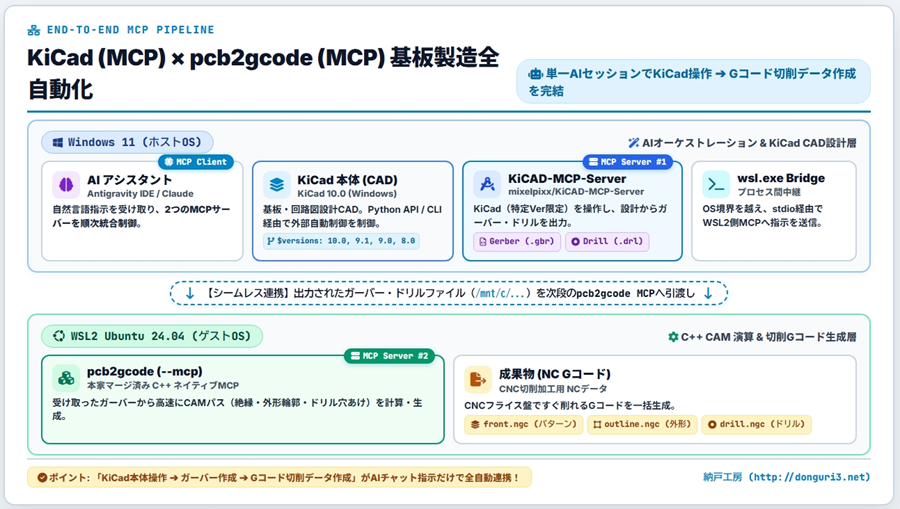Click the AI アシスタント card title
This screenshot has height=509, width=900.
click(x=129, y=180)
